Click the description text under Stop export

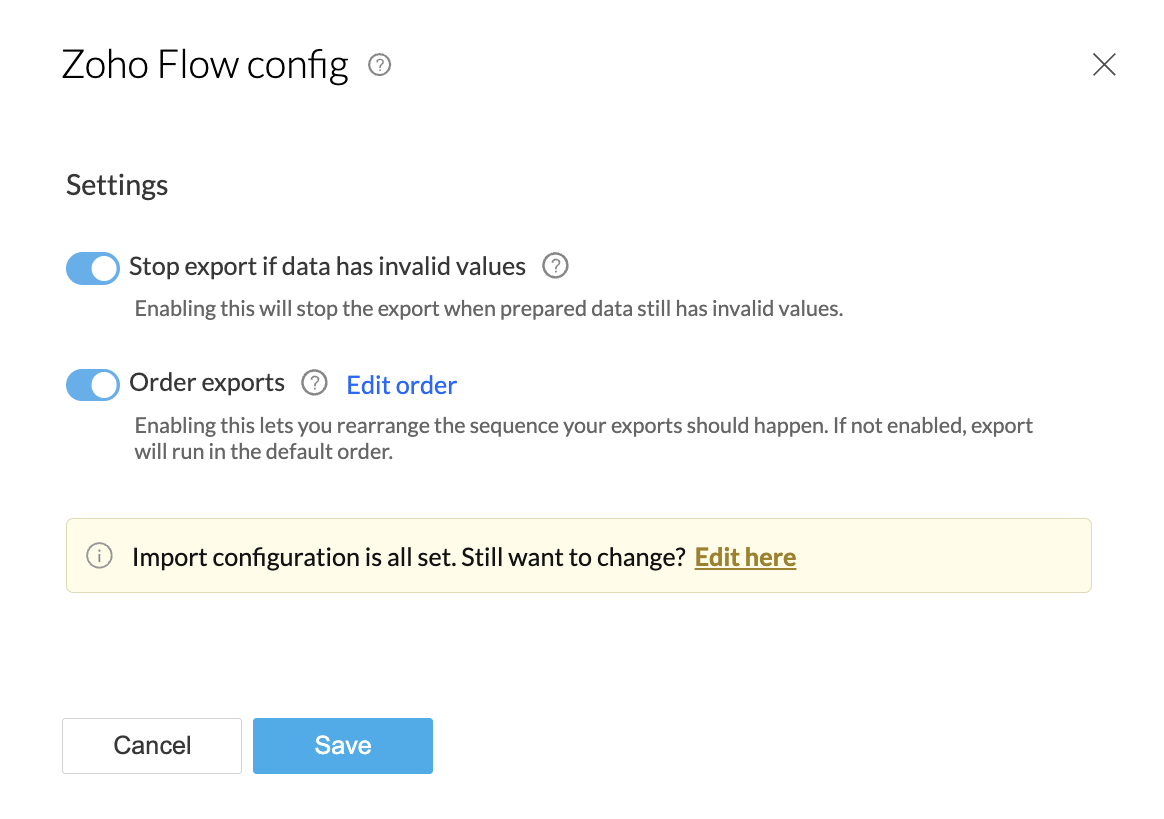point(488,309)
